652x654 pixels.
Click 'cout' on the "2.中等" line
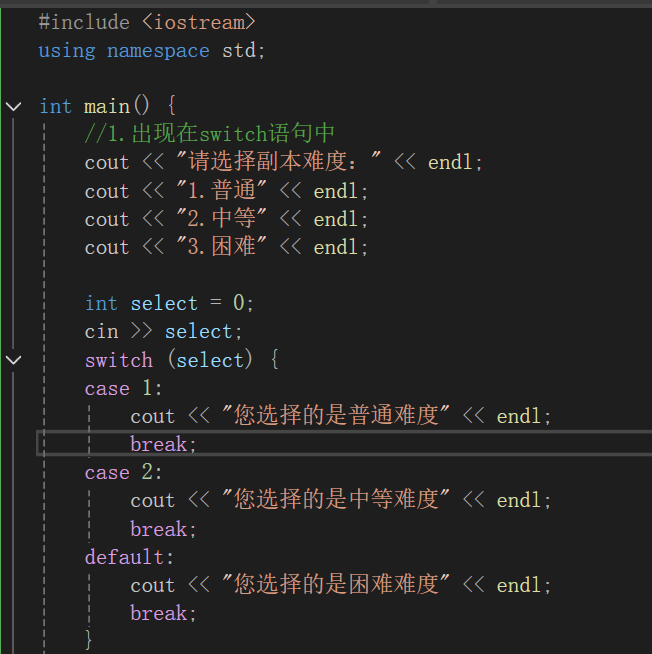pyautogui.click(x=107, y=219)
